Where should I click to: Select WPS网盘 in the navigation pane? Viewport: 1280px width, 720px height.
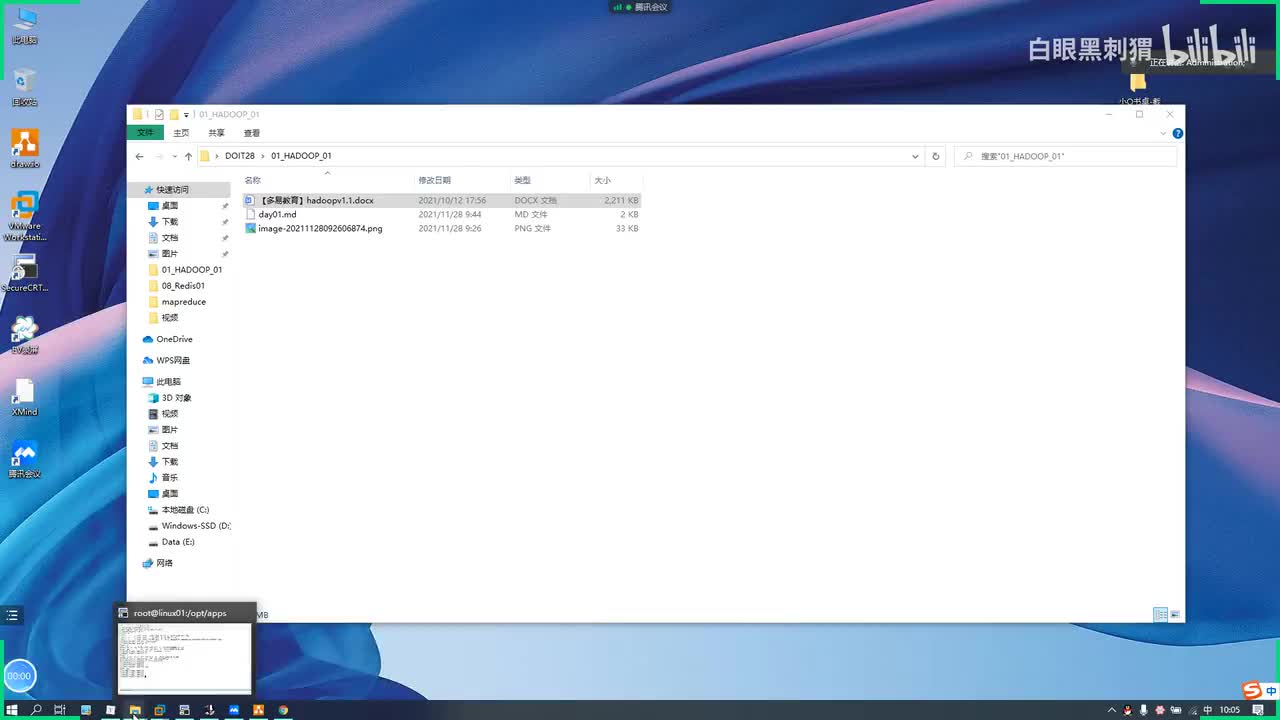coord(173,360)
